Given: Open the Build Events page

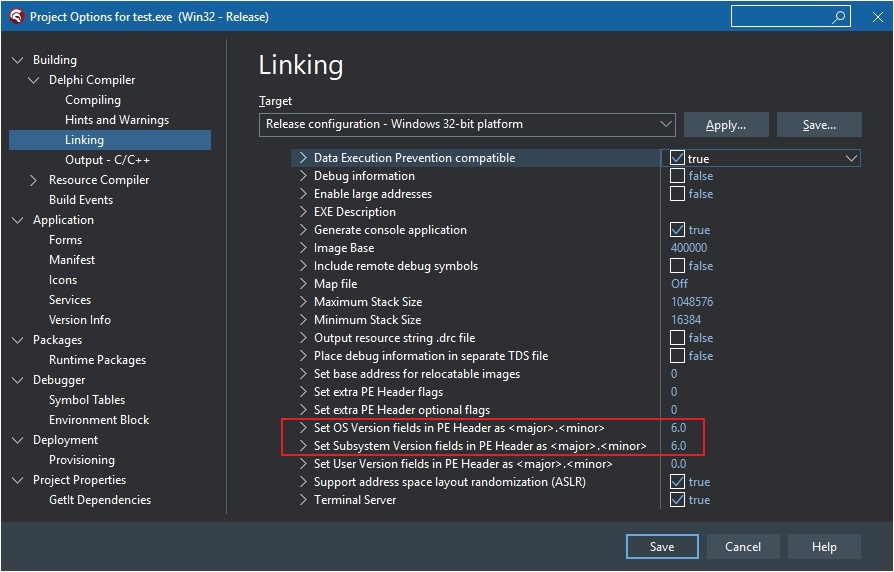Looking at the screenshot, I should (81, 200).
